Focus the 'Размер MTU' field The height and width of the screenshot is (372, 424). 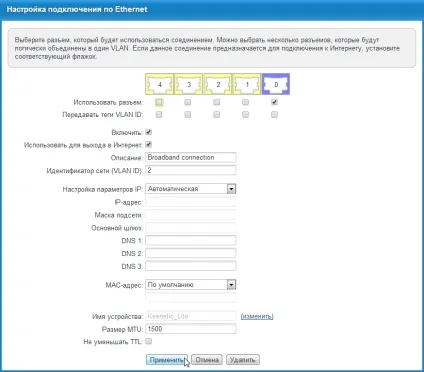click(x=191, y=329)
